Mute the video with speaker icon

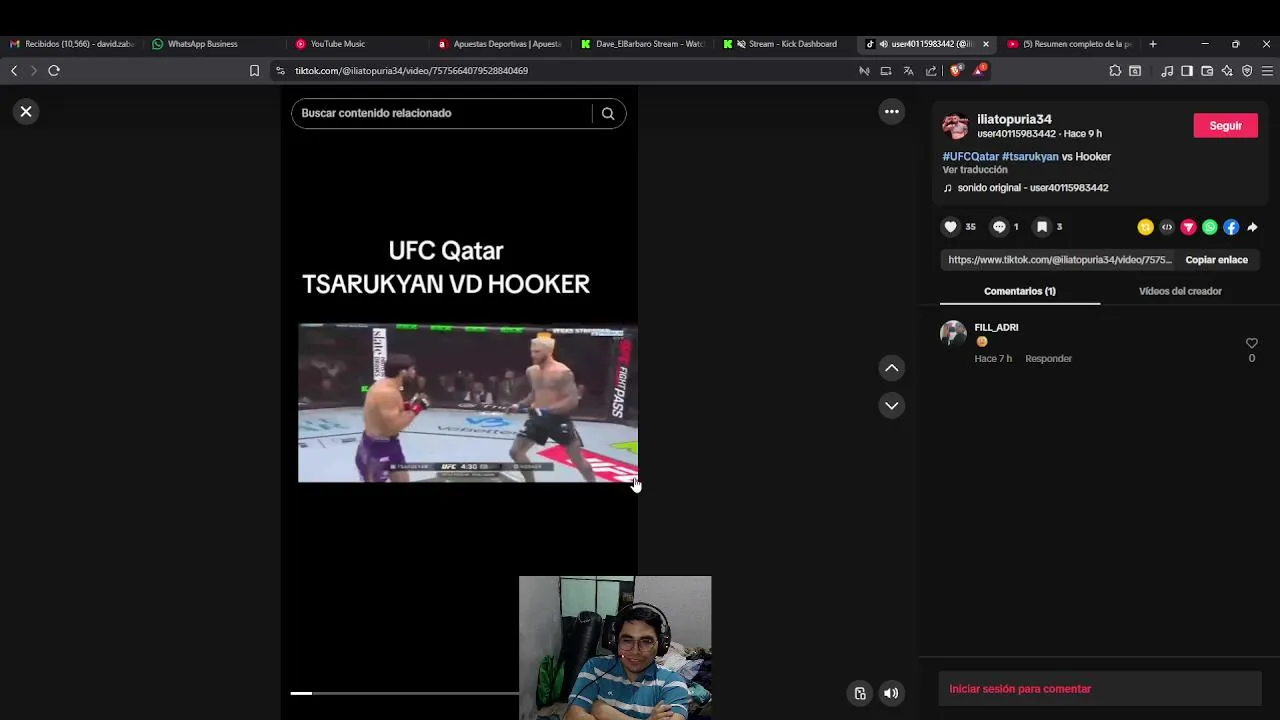pos(891,693)
